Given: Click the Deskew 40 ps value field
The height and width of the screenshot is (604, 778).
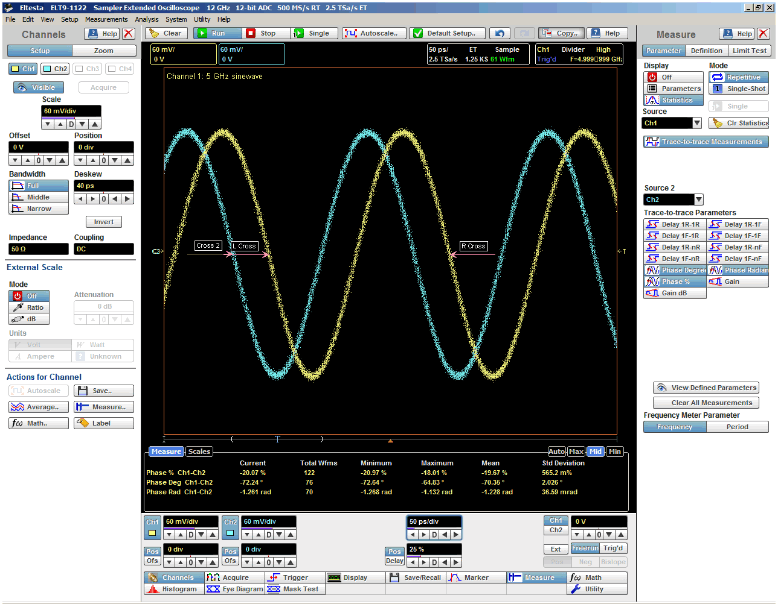Looking at the screenshot, I should click(102, 184).
